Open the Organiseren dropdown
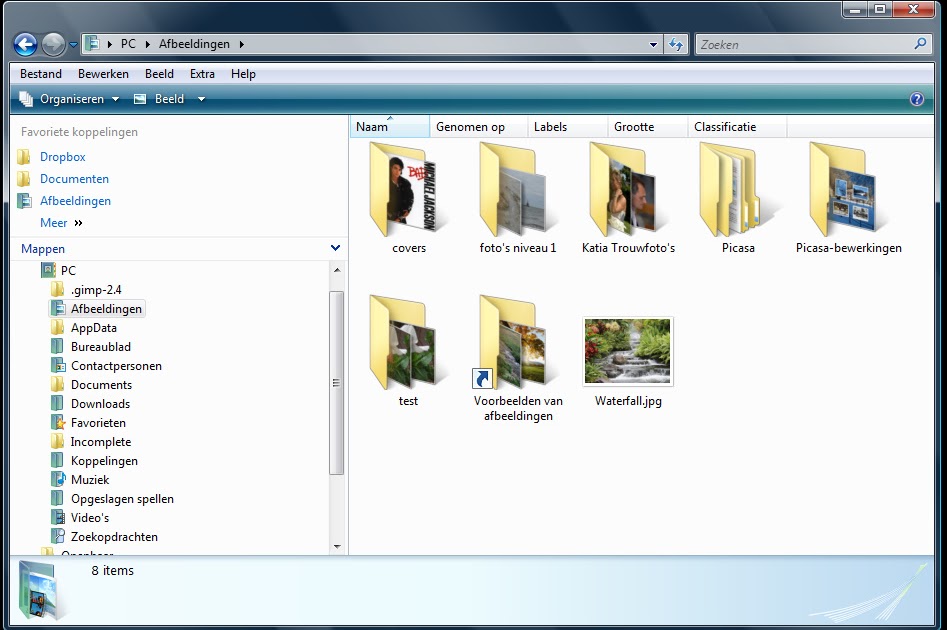947x630 pixels. [x=68, y=99]
